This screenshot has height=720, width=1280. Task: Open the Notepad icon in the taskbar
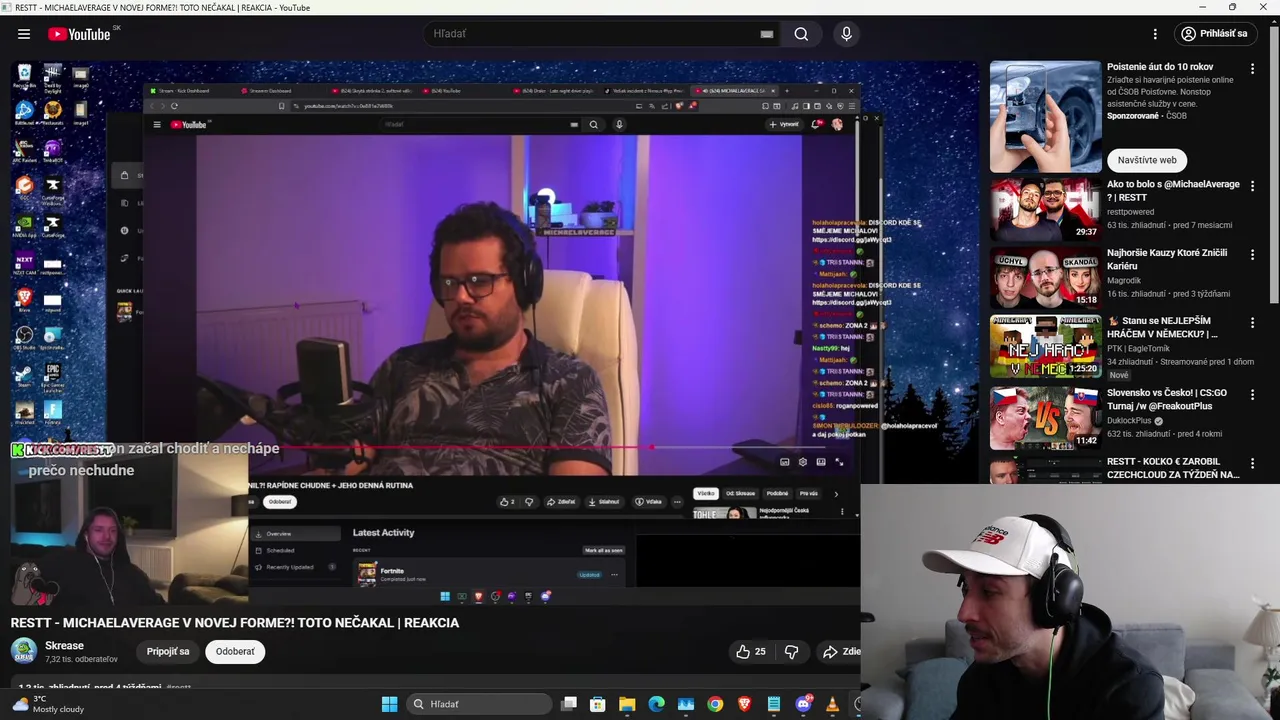pyautogui.click(x=774, y=704)
